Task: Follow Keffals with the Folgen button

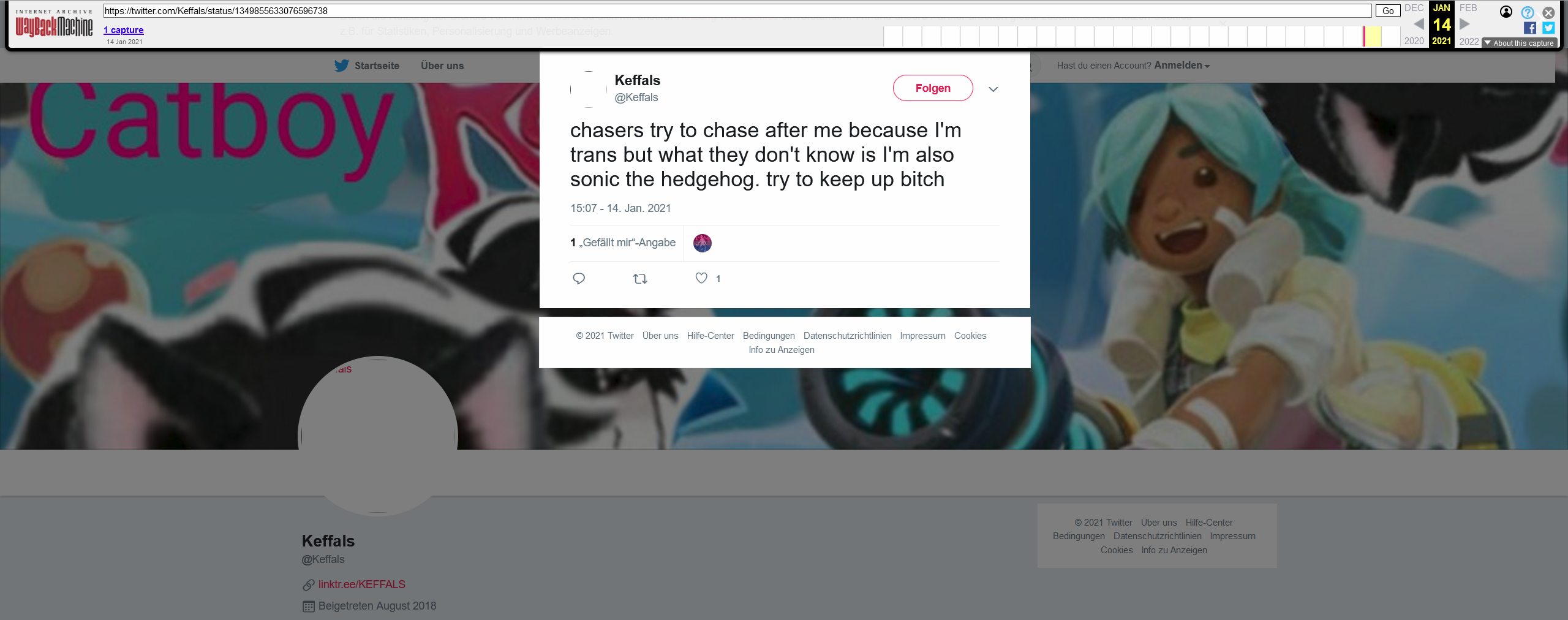Action: click(x=933, y=88)
